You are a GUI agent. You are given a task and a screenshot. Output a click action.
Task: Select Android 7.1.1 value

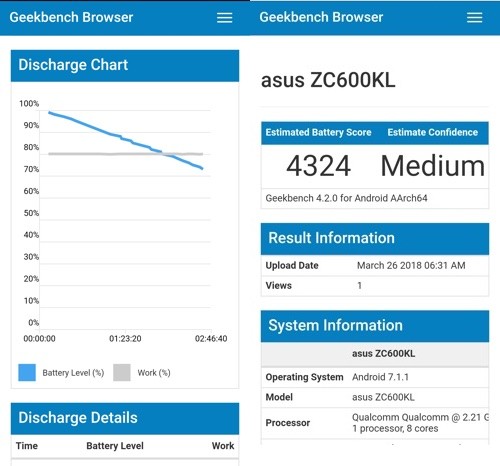coord(380,377)
